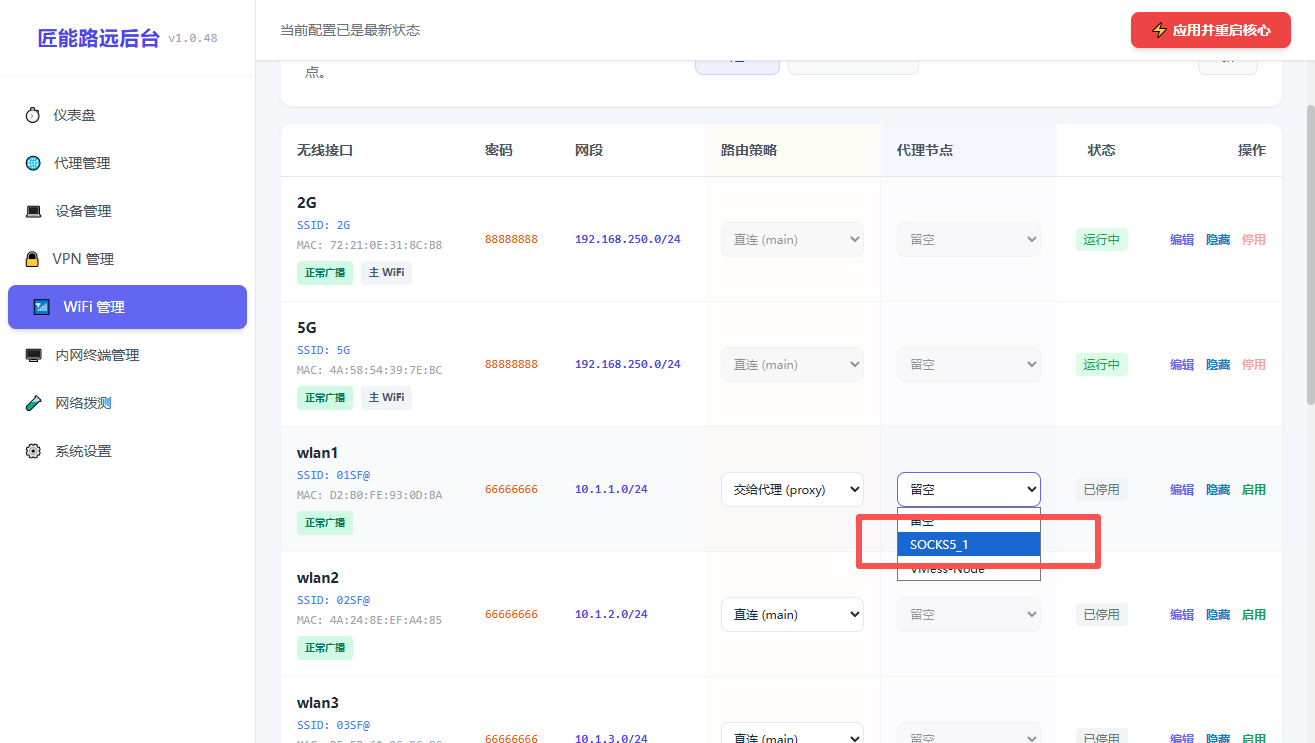Edit the wlan2 interface via 编辑
Viewport: 1315px width, 743px height.
click(x=1182, y=615)
